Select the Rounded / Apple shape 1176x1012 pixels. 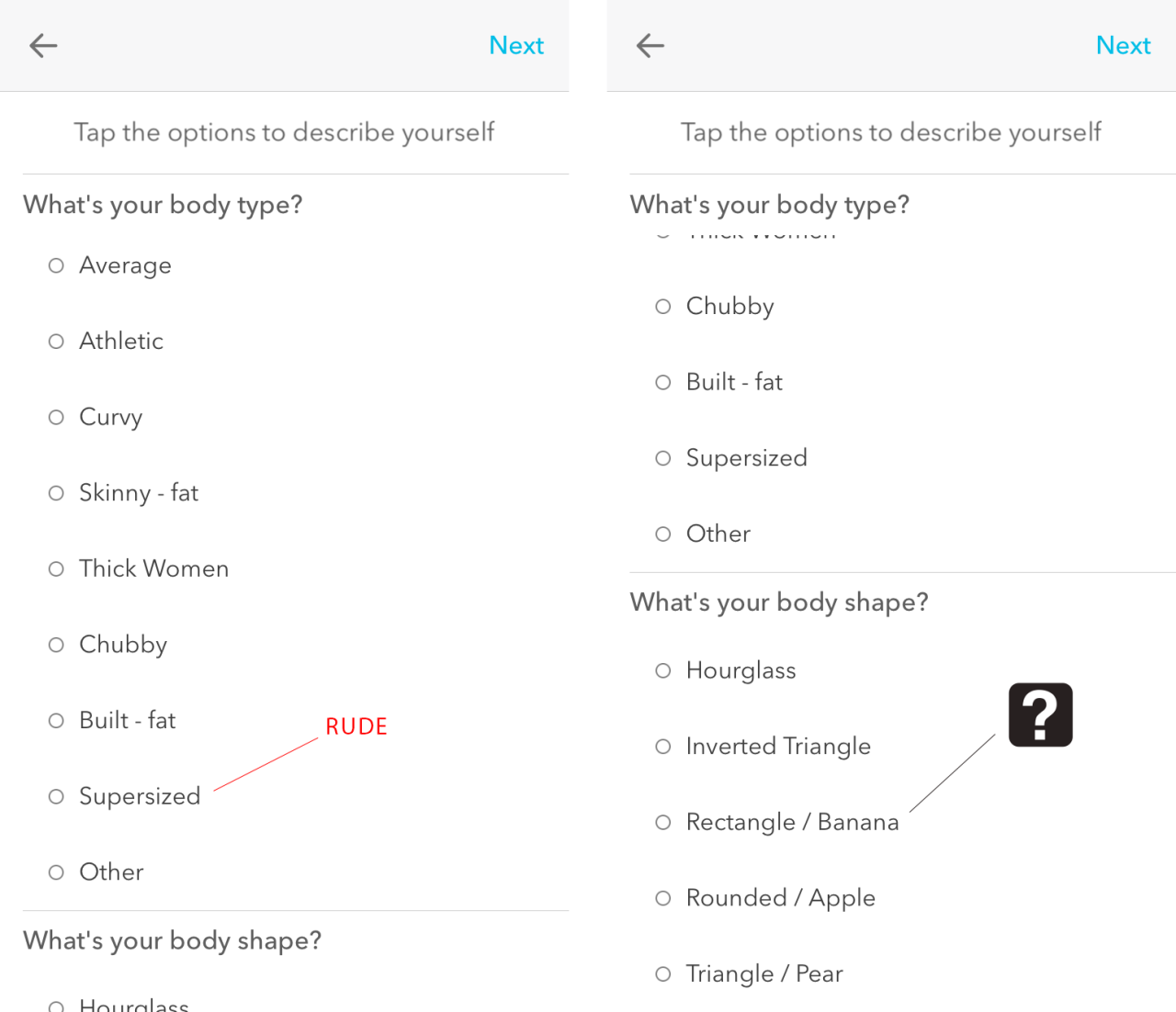click(x=663, y=898)
